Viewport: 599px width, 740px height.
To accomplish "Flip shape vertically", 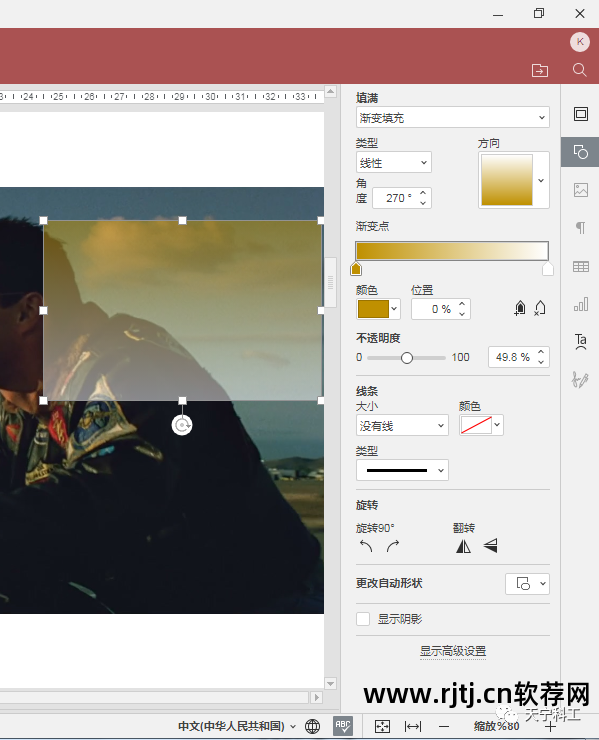I will [490, 546].
